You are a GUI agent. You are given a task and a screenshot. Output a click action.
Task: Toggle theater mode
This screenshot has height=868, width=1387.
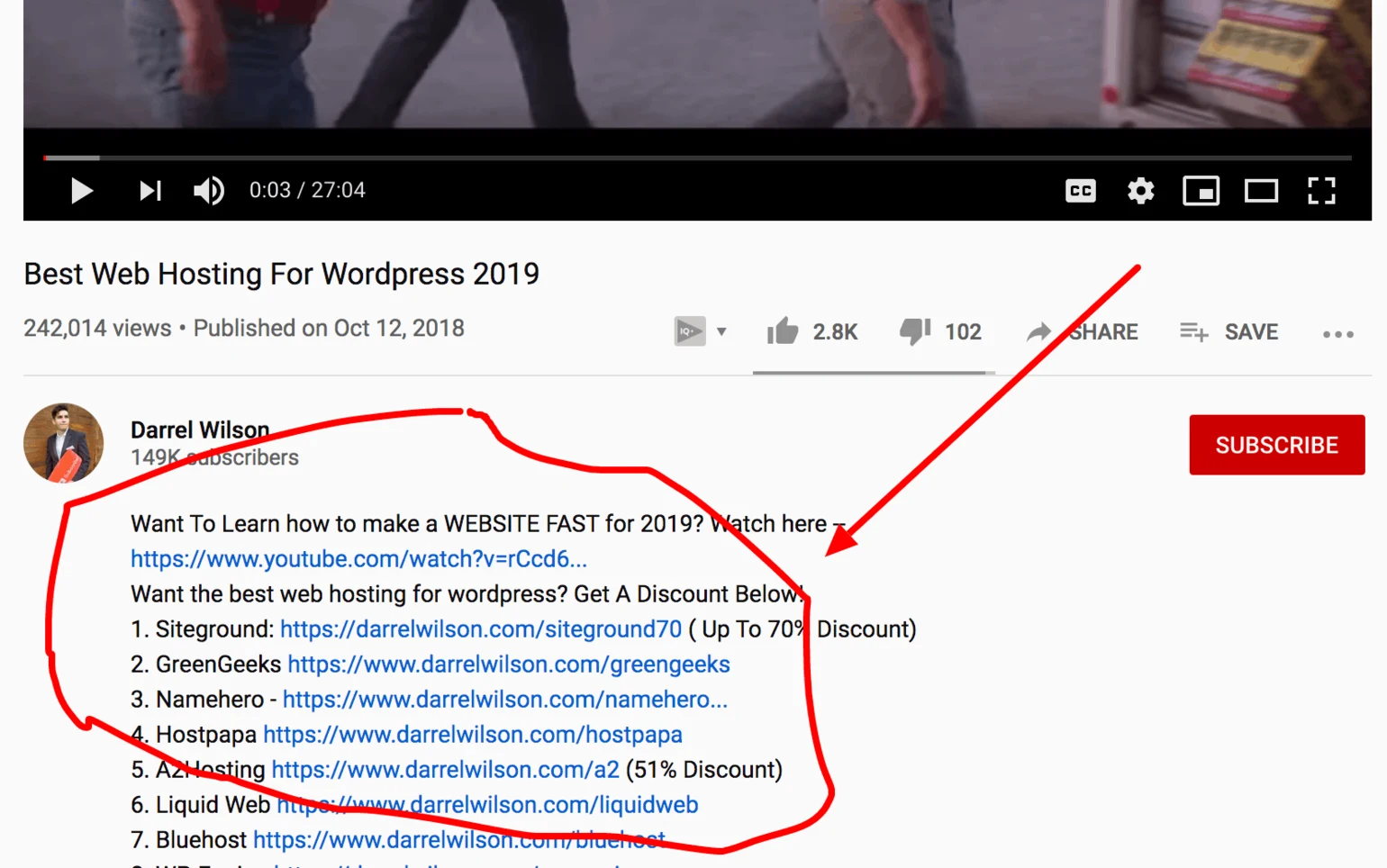(1262, 191)
